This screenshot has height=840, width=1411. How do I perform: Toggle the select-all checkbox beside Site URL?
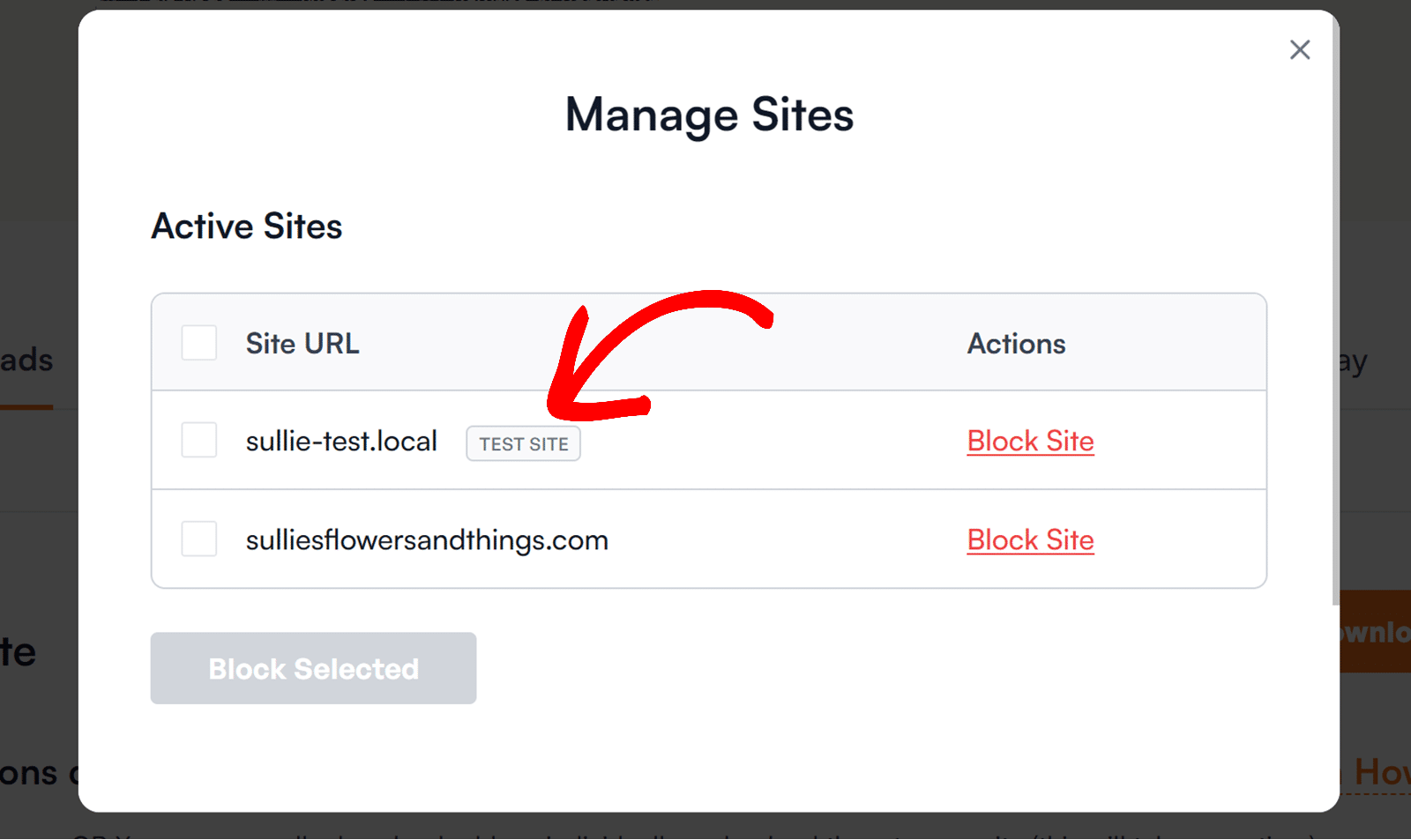[199, 343]
